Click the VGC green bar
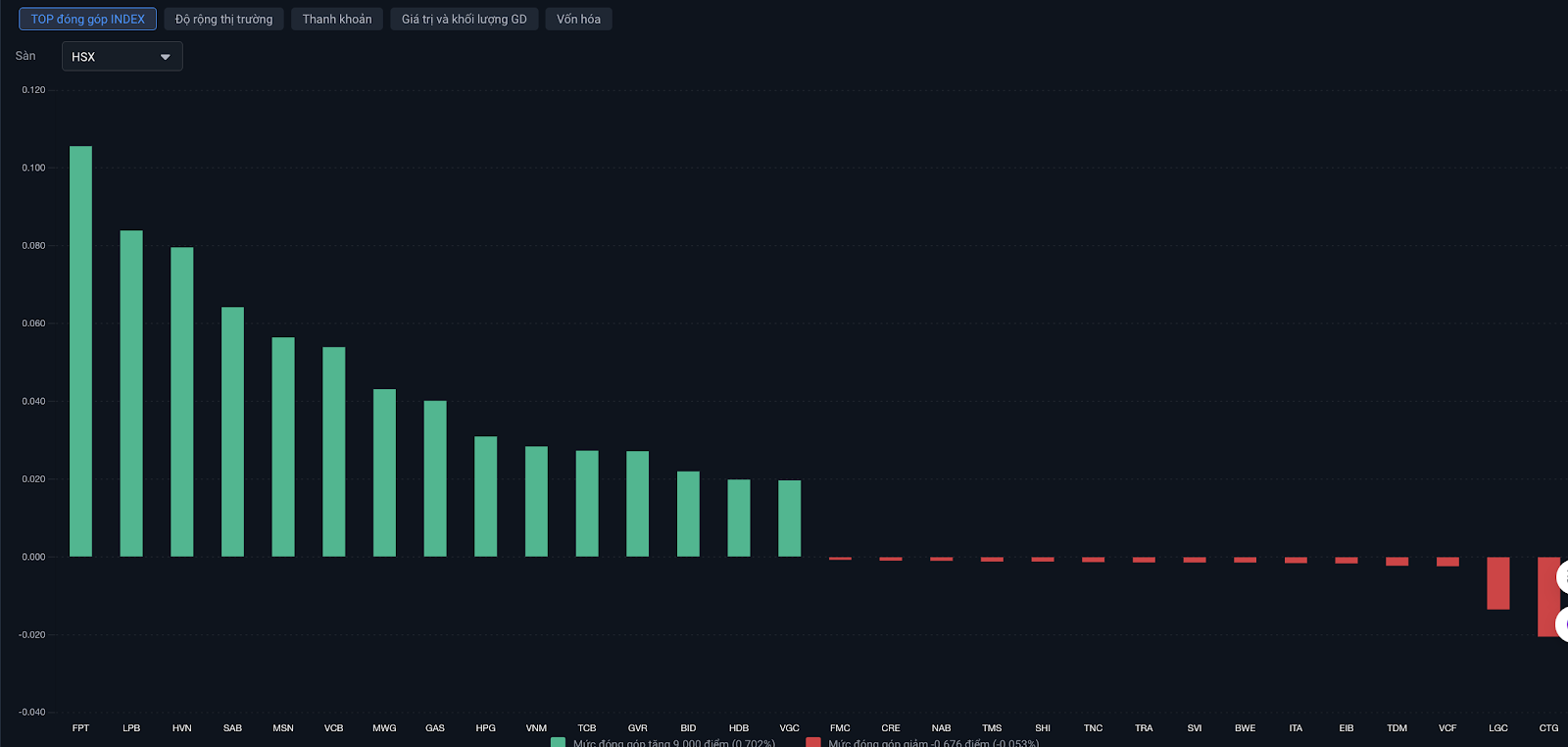 pyautogui.click(x=790, y=519)
